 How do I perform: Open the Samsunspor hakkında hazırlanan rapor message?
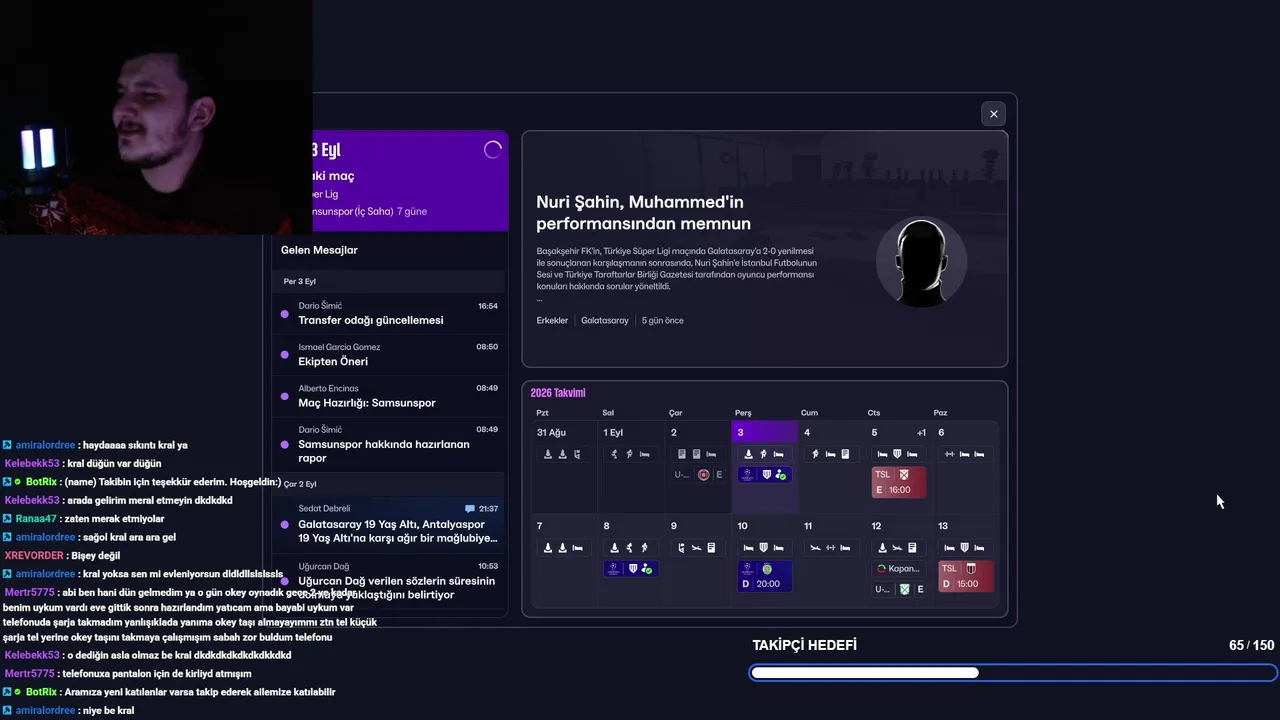(x=390, y=443)
